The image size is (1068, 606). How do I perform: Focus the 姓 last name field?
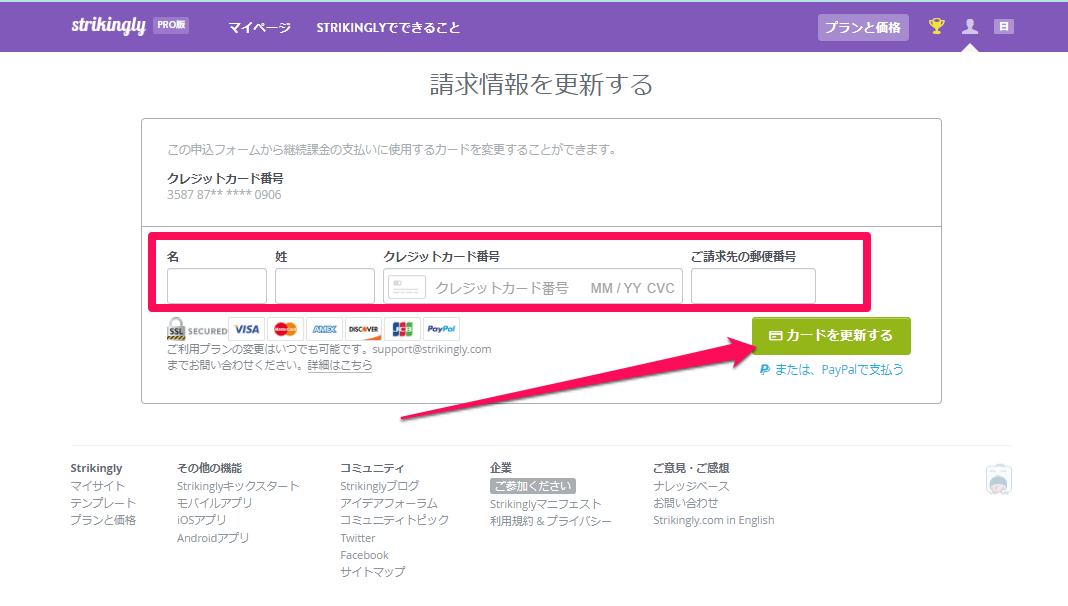coord(325,286)
